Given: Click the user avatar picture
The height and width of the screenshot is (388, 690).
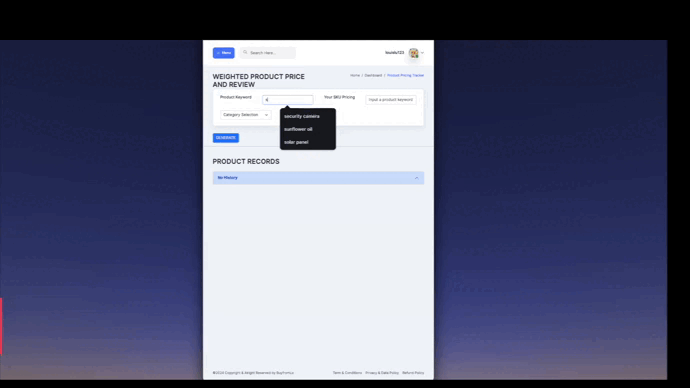Looking at the screenshot, I should coord(414,53).
